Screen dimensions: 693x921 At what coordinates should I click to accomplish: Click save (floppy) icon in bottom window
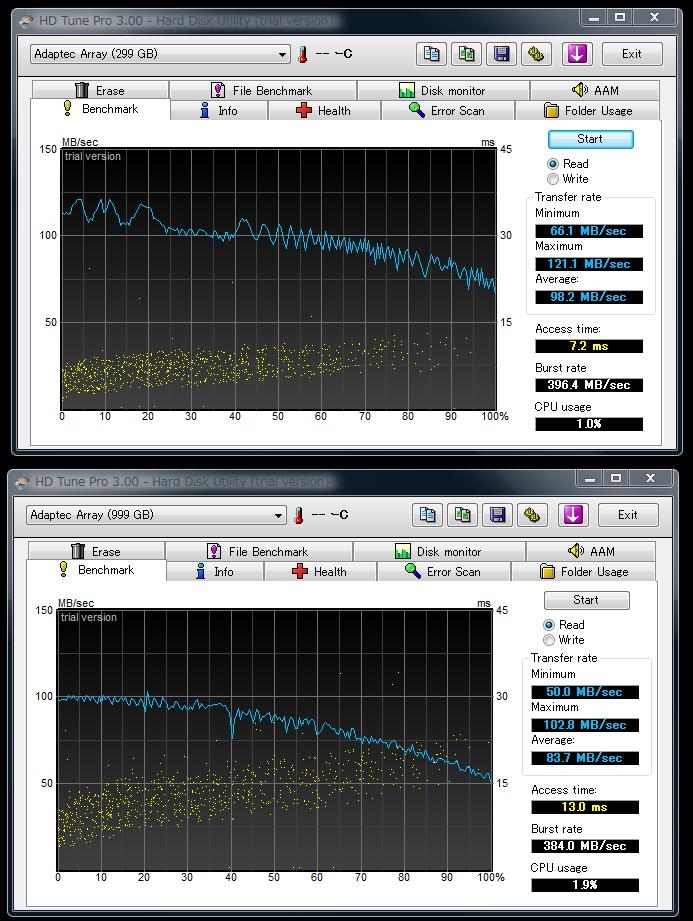(497, 515)
